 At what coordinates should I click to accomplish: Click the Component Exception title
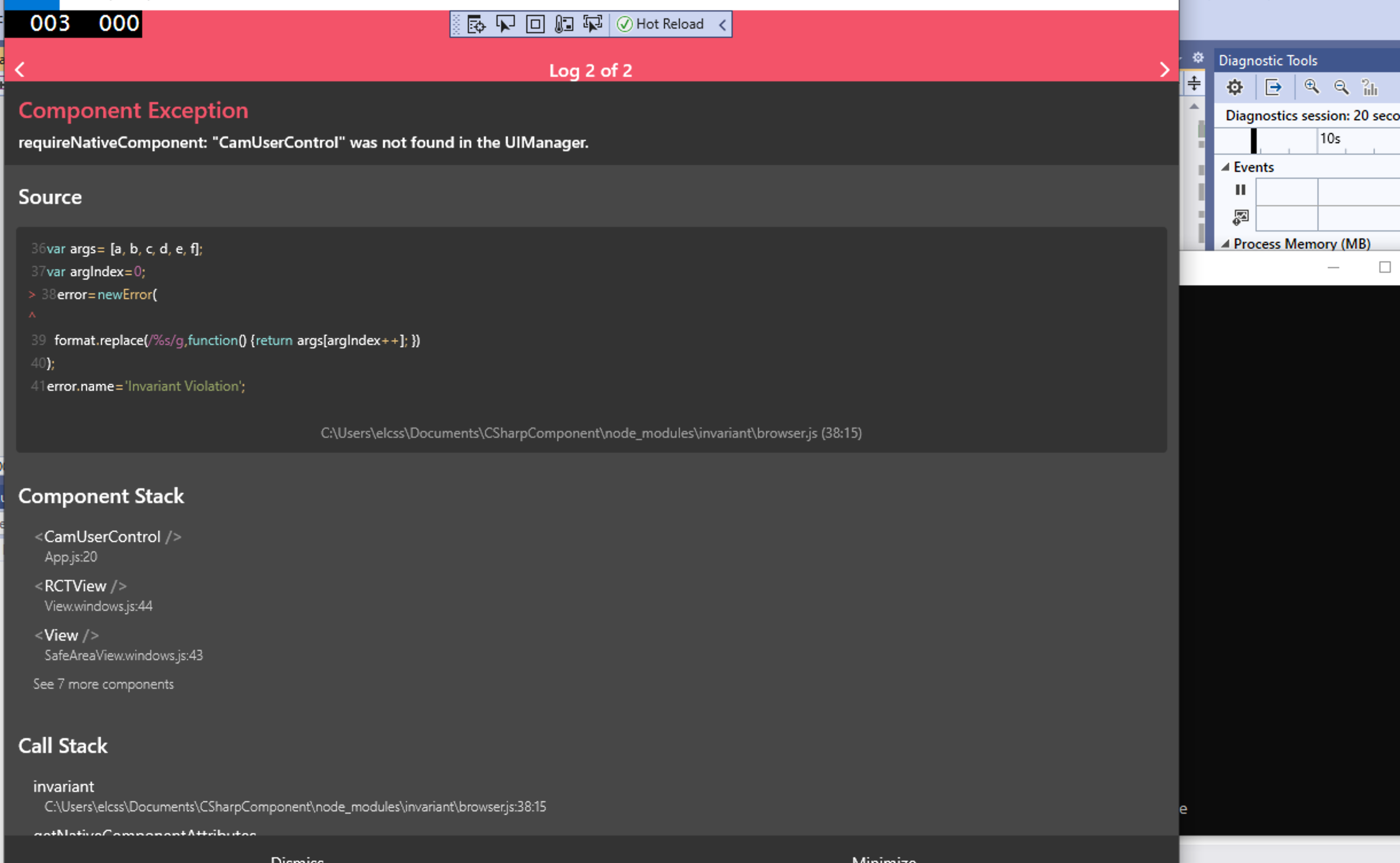[x=134, y=110]
